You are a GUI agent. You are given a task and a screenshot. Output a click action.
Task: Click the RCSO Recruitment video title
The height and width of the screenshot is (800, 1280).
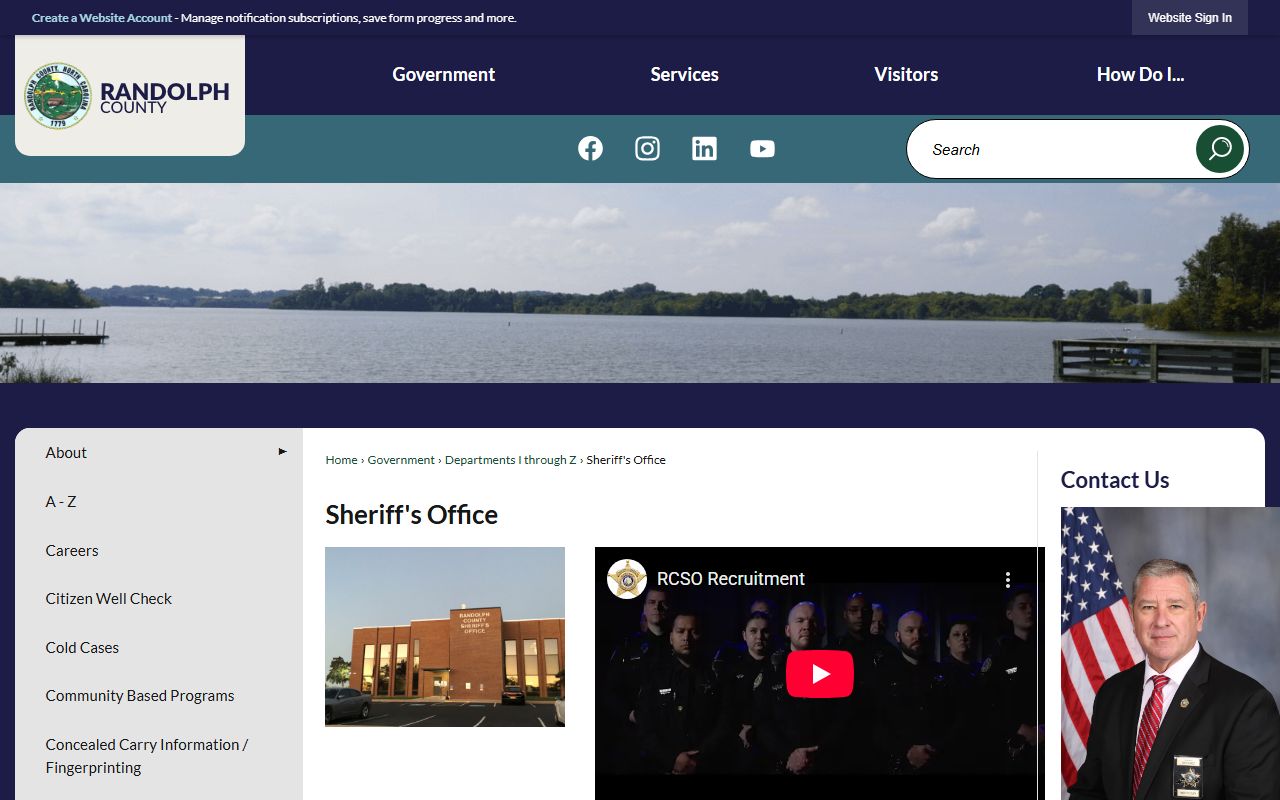731,579
